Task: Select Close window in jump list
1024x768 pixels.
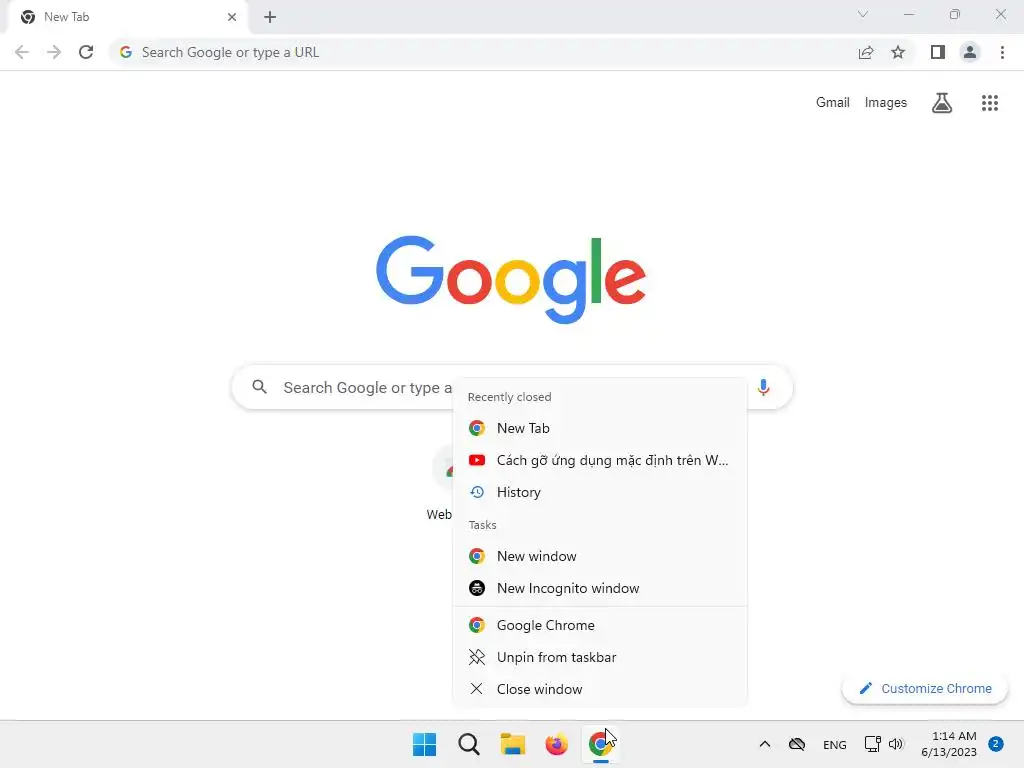Action: 600,689
